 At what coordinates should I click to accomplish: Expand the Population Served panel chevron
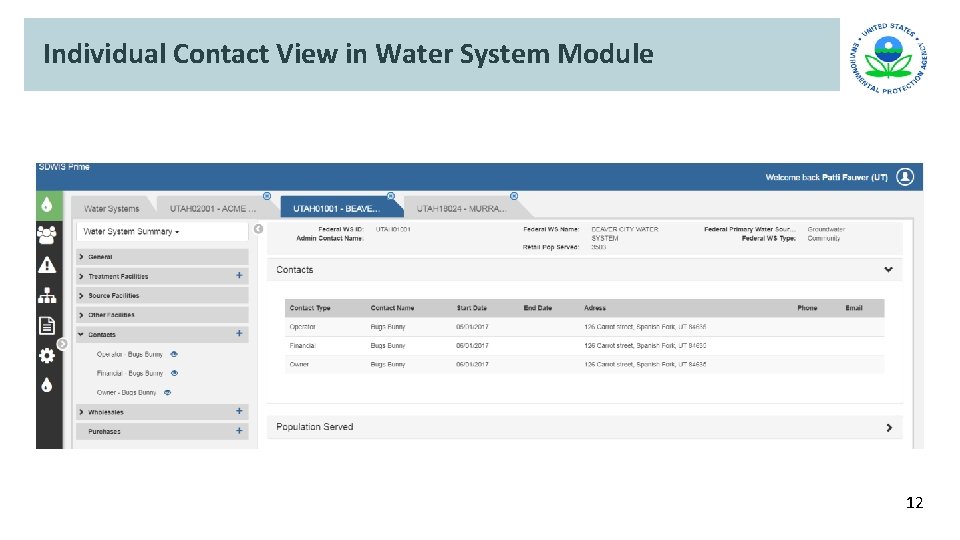pos(889,427)
